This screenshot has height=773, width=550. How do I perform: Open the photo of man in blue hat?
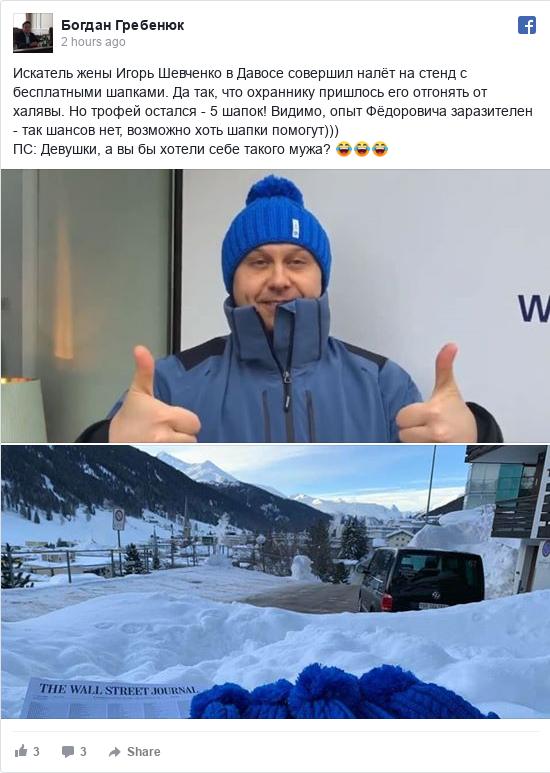coord(275,306)
